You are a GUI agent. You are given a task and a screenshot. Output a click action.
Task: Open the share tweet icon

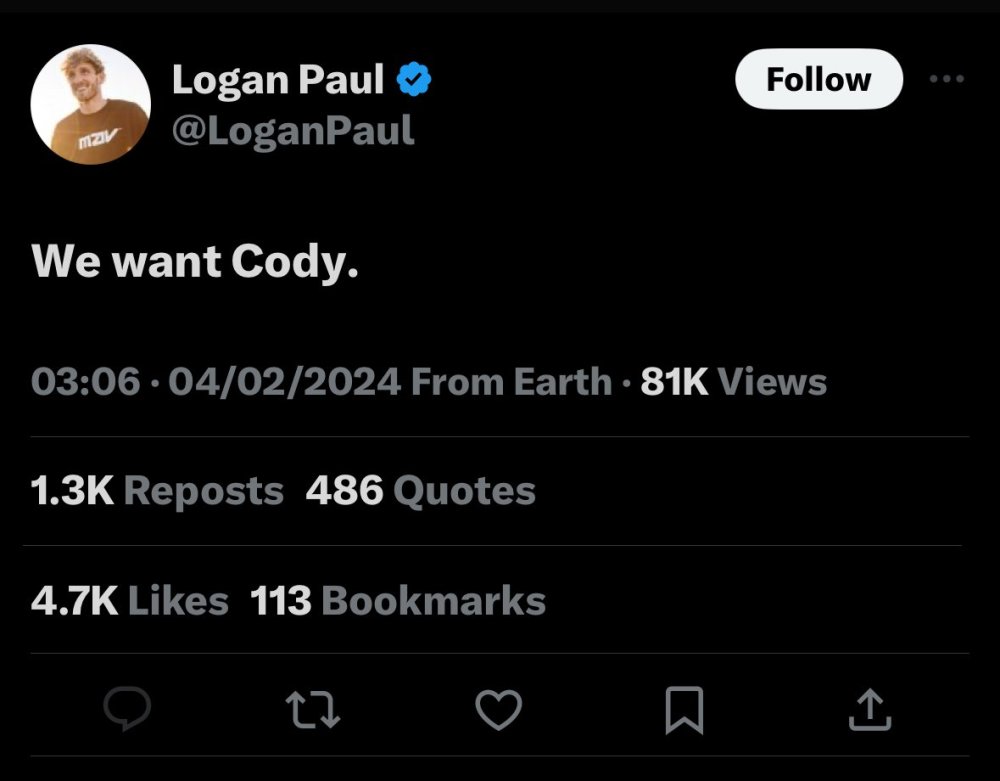[870, 710]
